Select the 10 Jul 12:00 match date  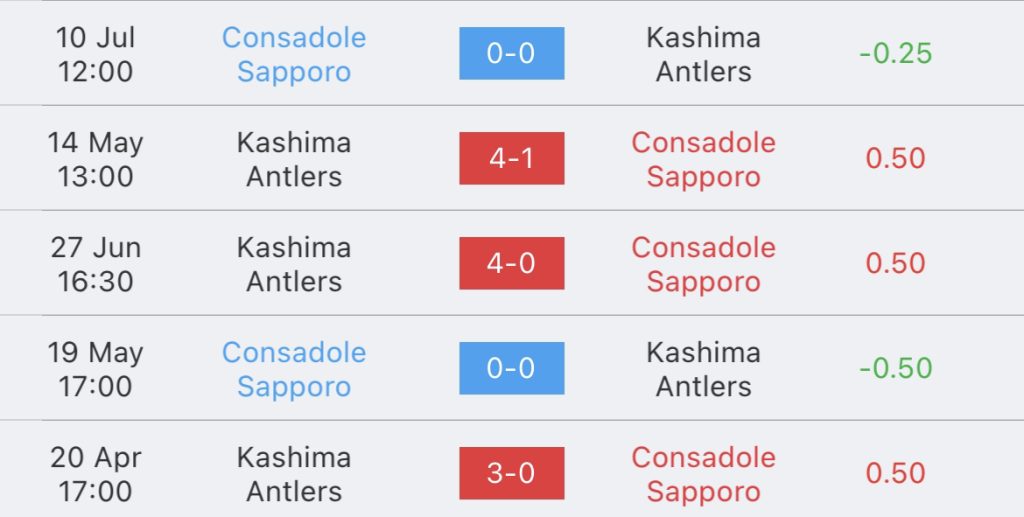[95, 54]
